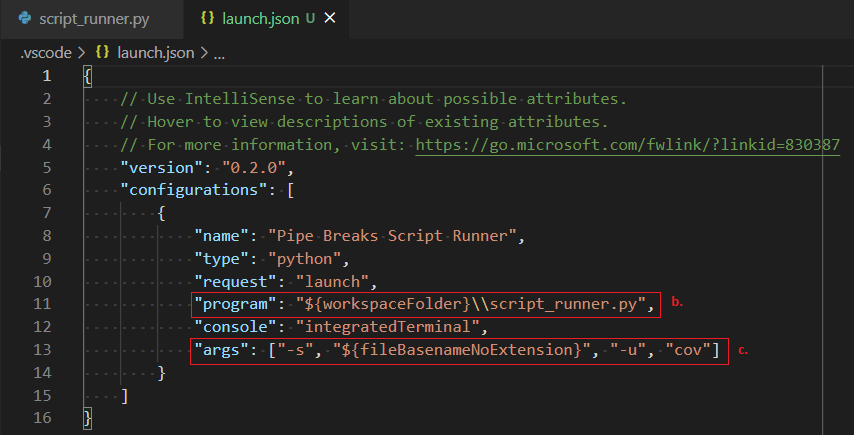The image size is (854, 435).
Task: Click the "0.2.0" version value
Action: pos(254,167)
